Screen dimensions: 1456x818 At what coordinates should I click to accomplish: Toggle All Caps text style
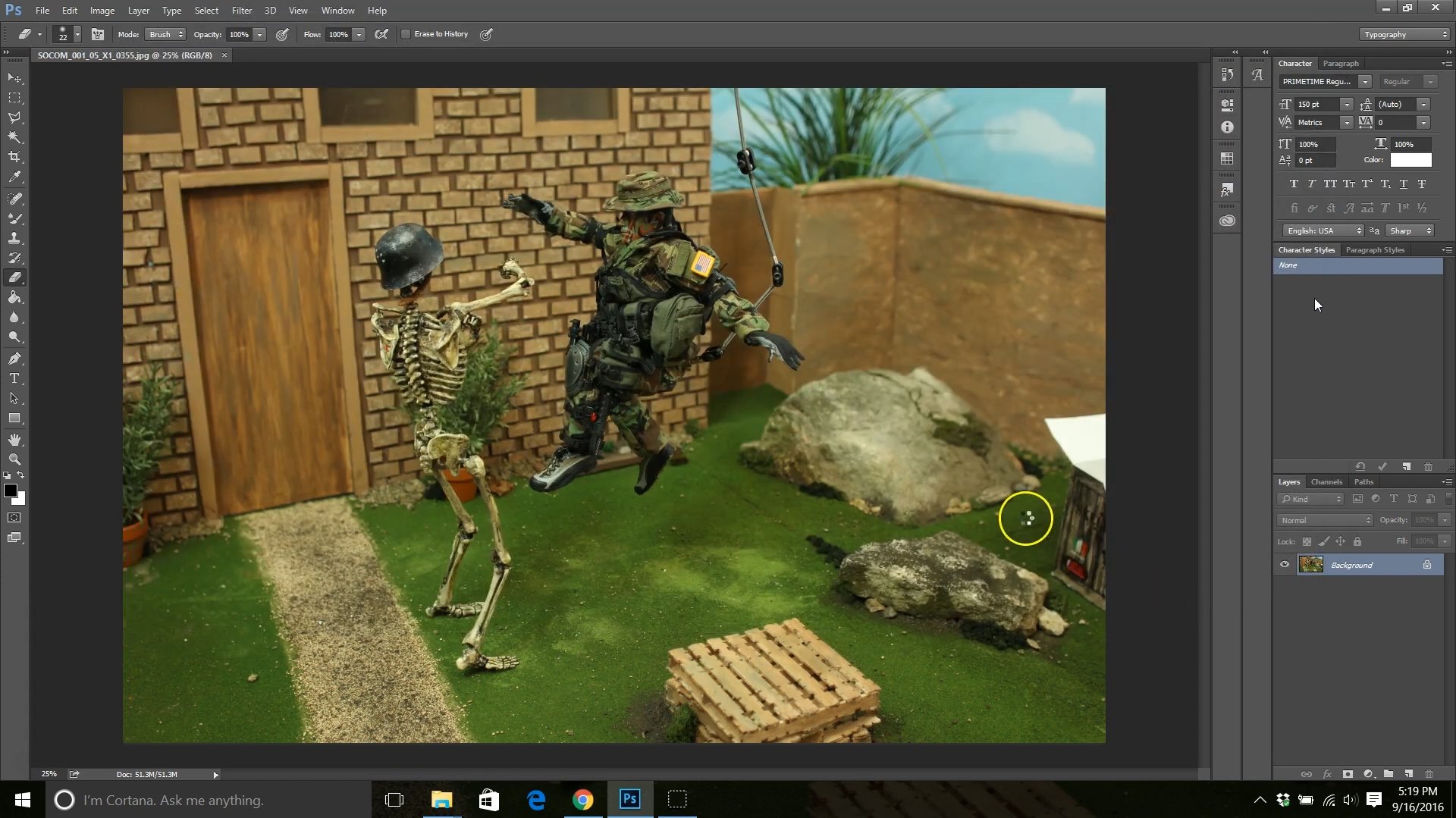click(1330, 183)
